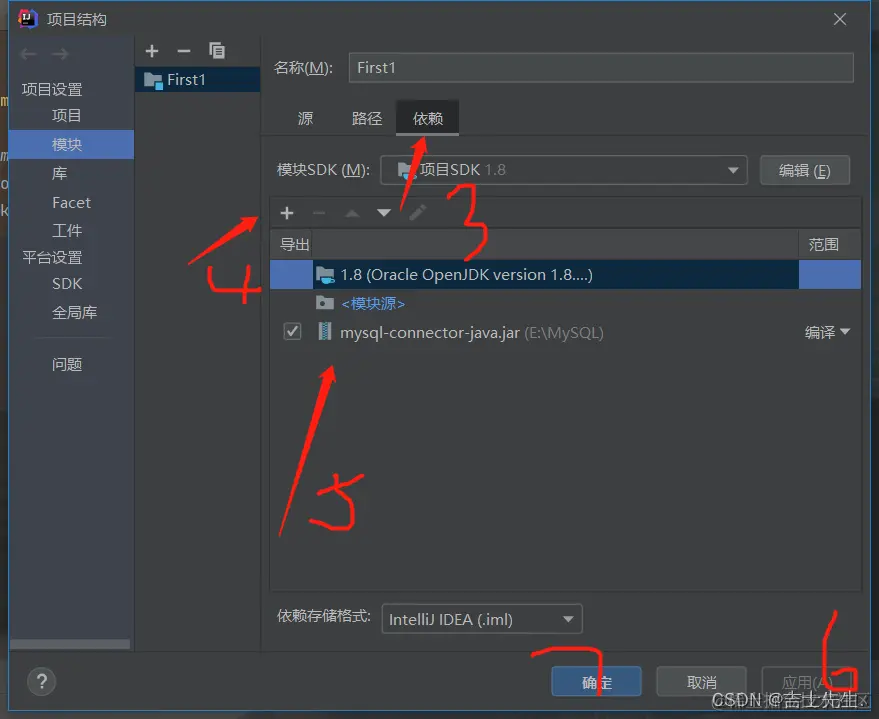Click the IntelliJ IDEA logo in the title bar
This screenshot has height=719, width=879.
click(x=27, y=19)
